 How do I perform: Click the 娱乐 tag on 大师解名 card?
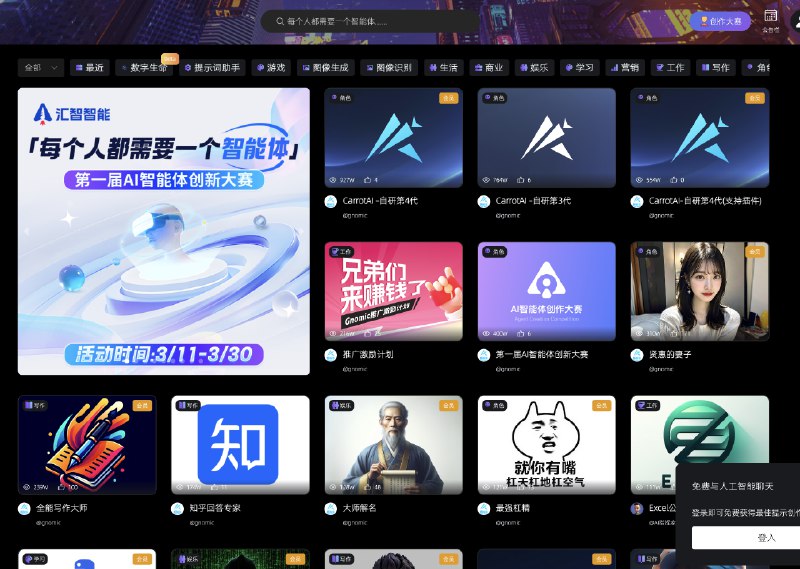pos(341,405)
